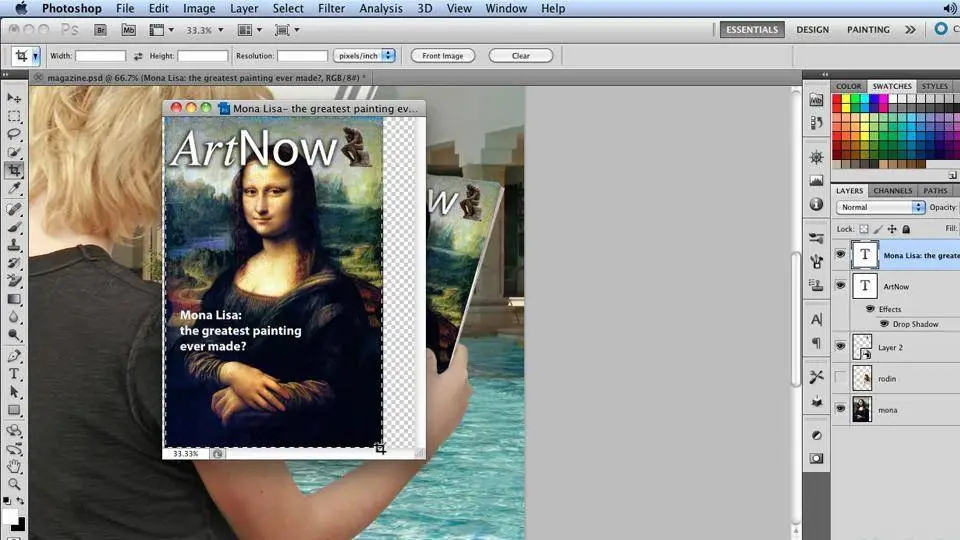
Task: Select the Eraser tool
Action: pos(13,281)
